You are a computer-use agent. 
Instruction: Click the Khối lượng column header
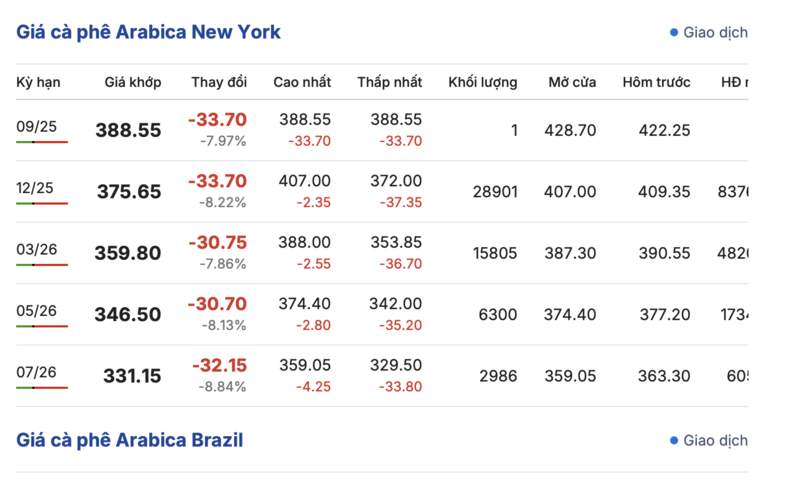(x=483, y=82)
